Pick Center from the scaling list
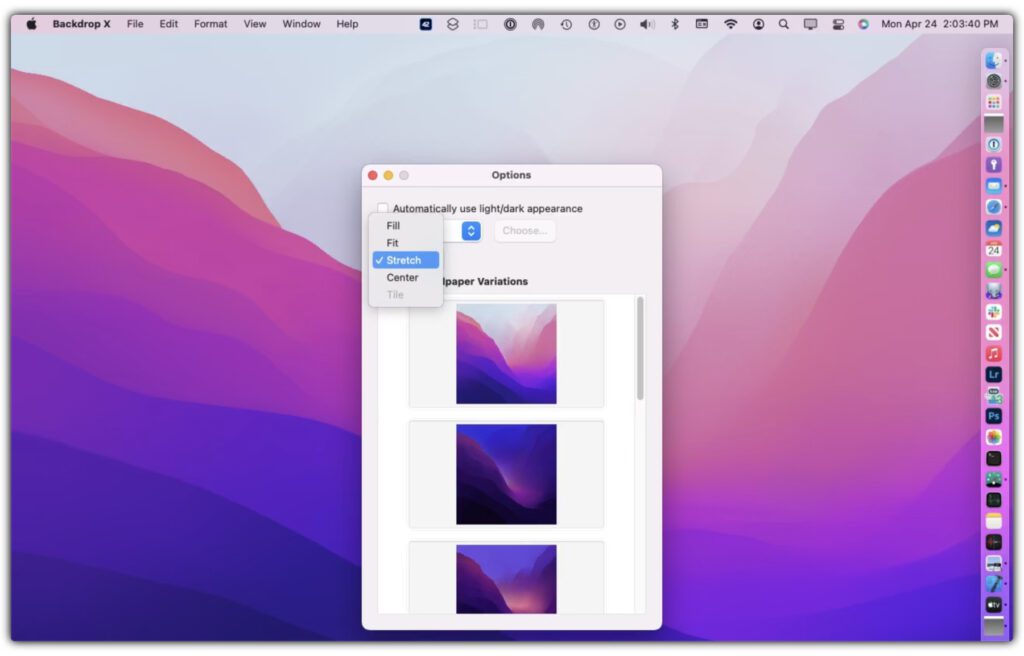 point(402,278)
